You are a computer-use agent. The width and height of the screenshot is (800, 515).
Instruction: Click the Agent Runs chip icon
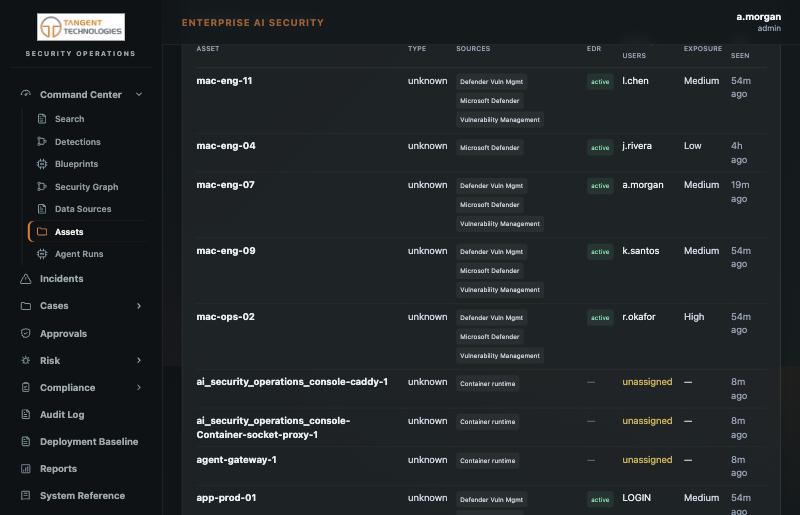42,254
